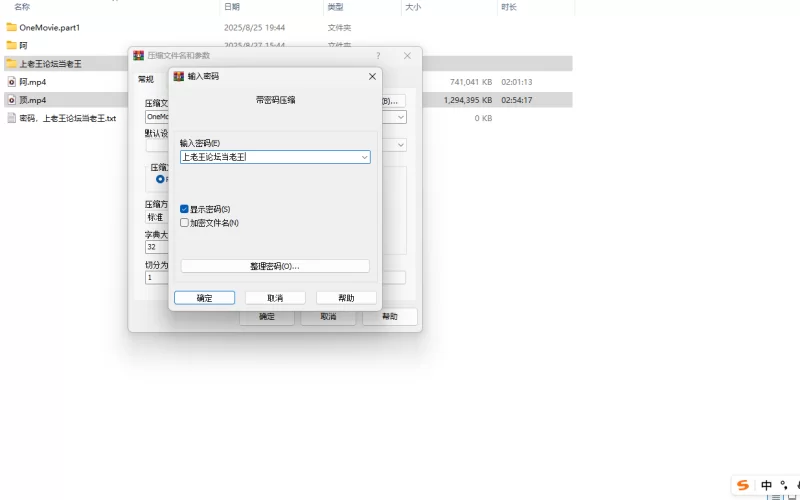
Task: Click the 带密码压缩 heading text
Action: point(275,100)
